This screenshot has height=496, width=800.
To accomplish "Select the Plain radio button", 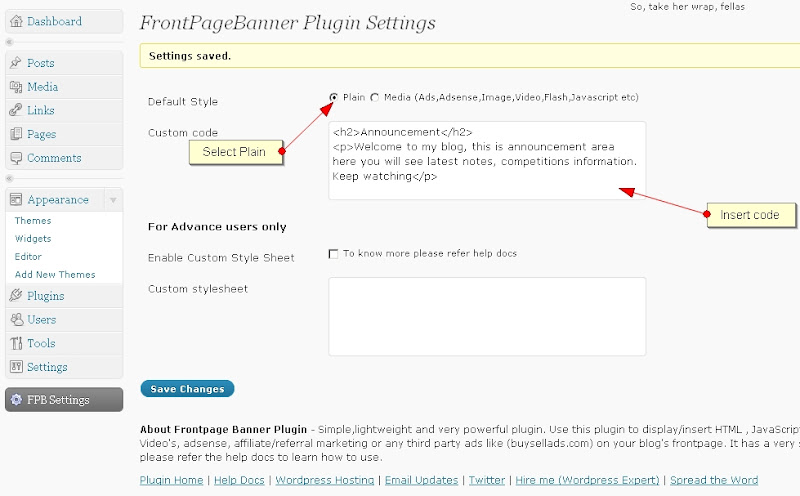I will pos(334,97).
